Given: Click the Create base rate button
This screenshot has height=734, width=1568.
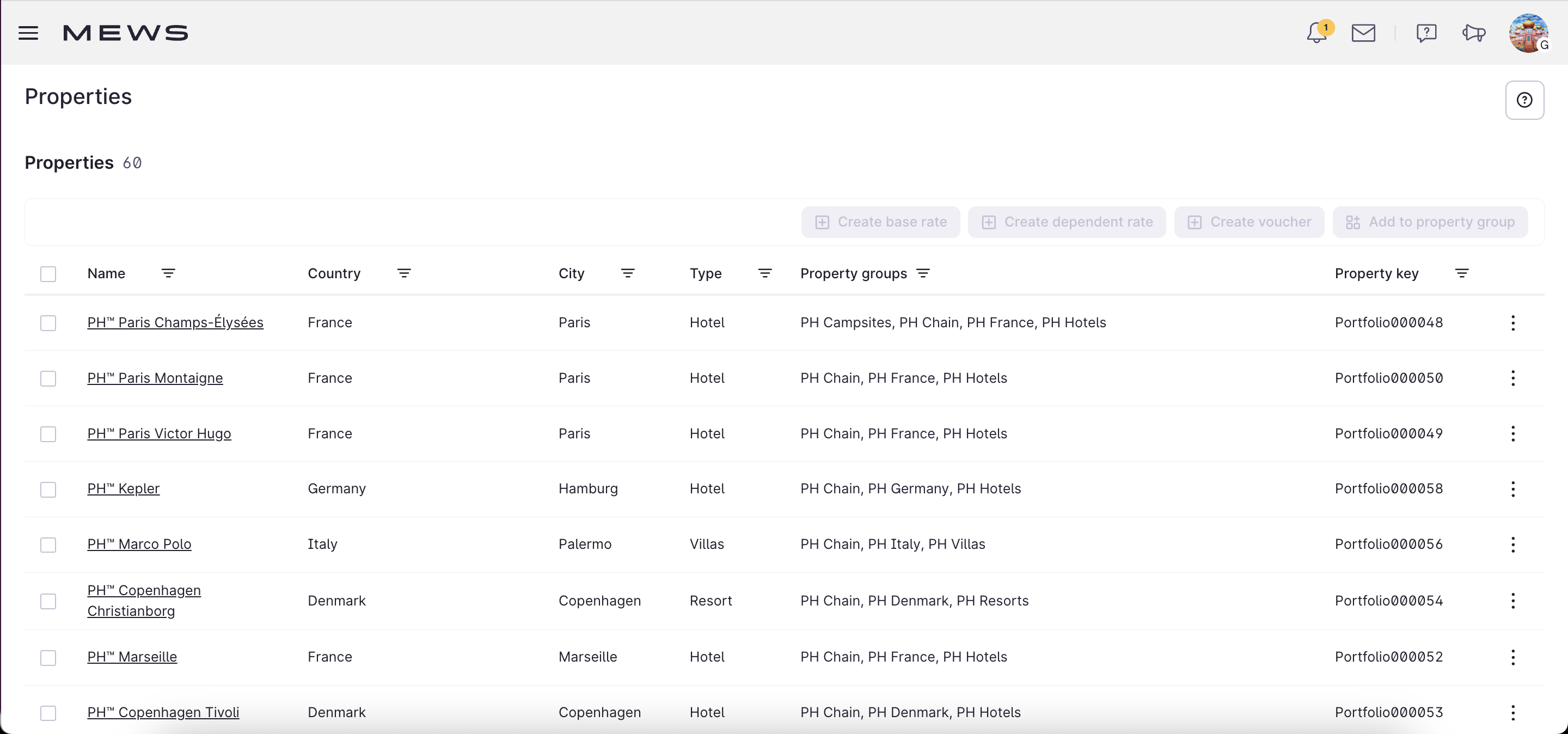Looking at the screenshot, I should (x=880, y=222).
